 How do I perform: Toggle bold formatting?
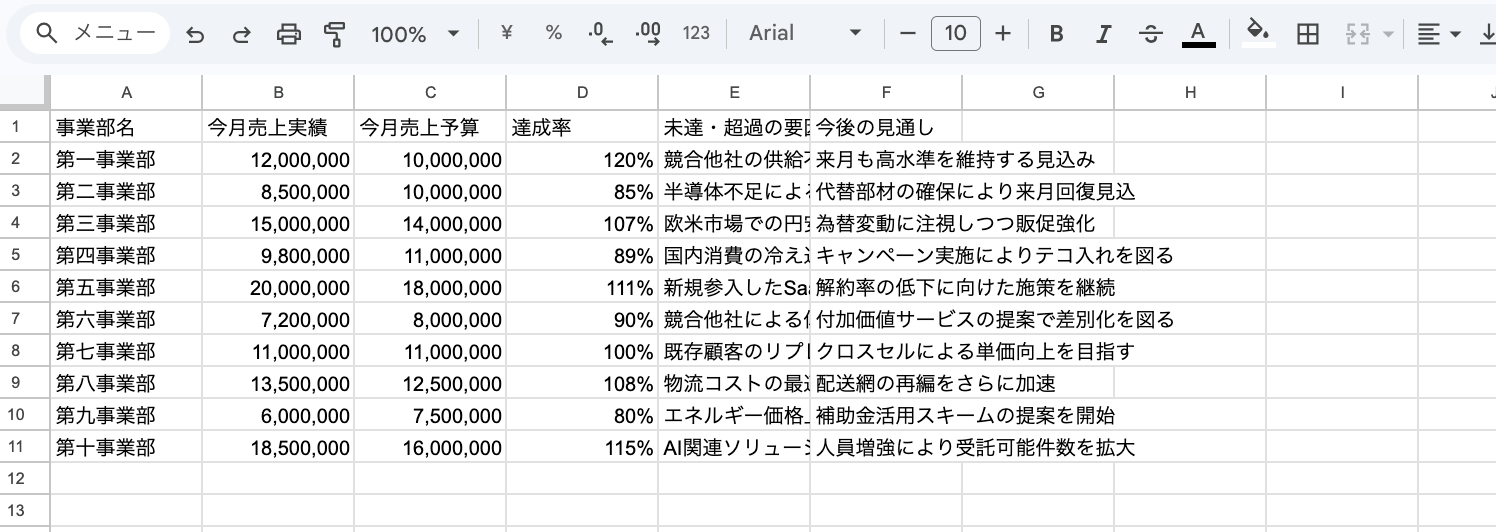coord(1056,34)
